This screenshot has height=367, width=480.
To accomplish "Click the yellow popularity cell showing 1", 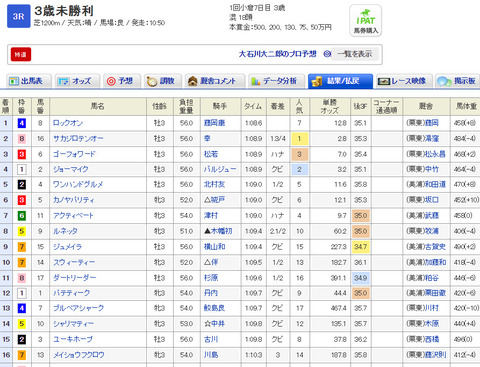I will tap(299, 139).
